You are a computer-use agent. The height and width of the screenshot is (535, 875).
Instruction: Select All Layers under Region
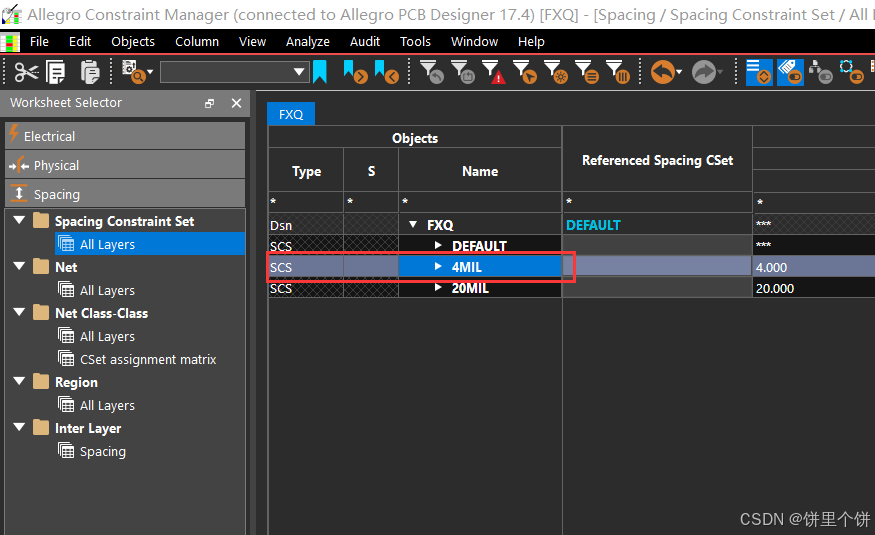107,406
